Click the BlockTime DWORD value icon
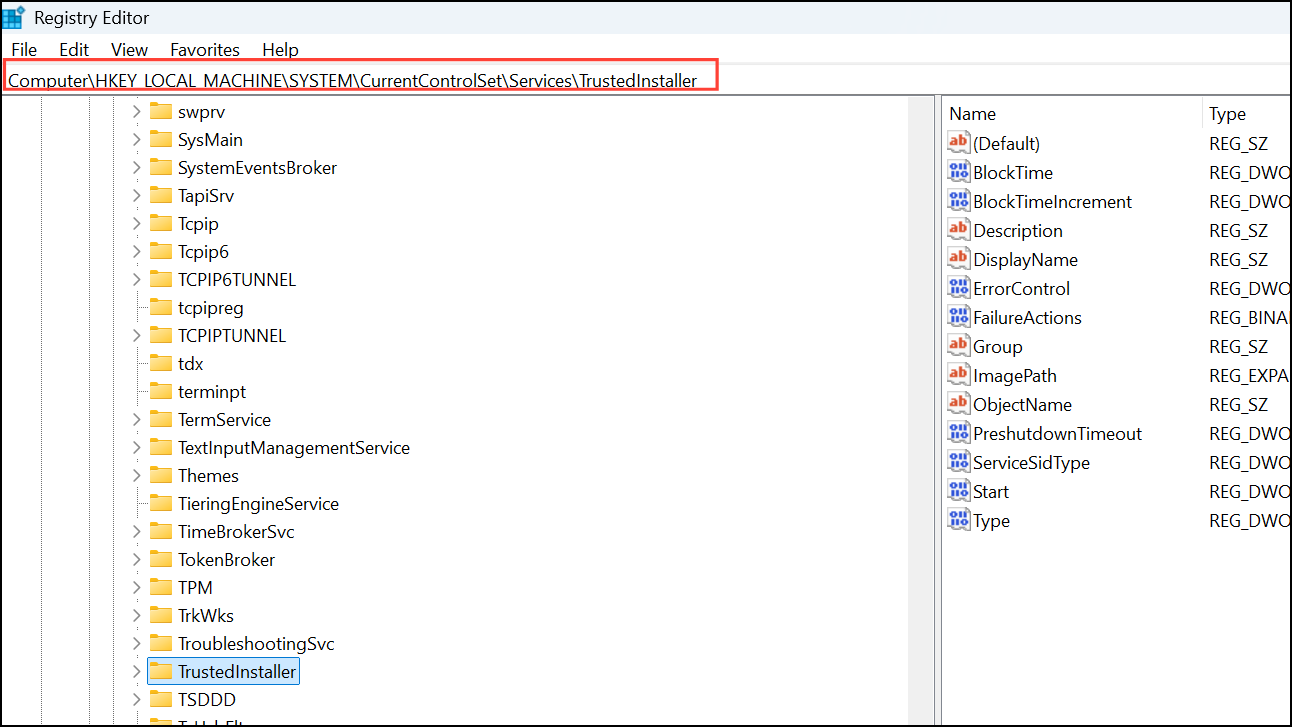The height and width of the screenshot is (727, 1292). pos(959,172)
